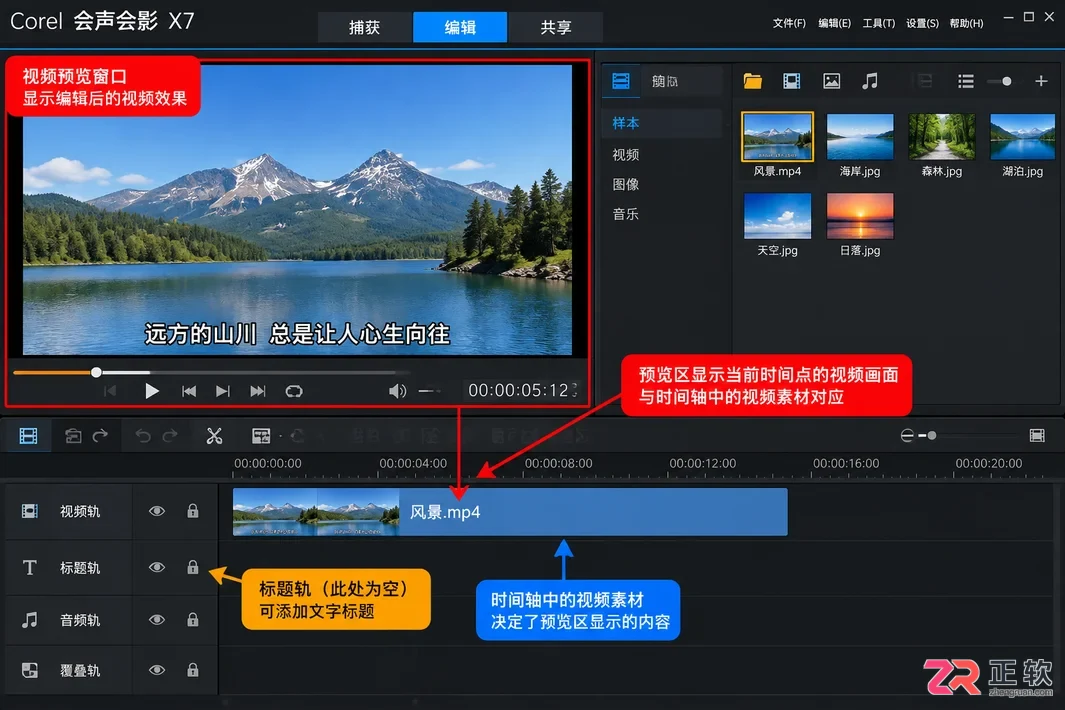
Task: Adjust the library thumbnail size slider
Action: (1007, 82)
